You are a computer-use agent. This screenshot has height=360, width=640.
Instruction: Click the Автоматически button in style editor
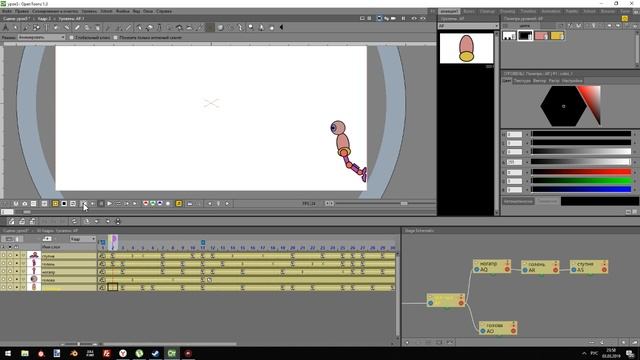click(518, 201)
